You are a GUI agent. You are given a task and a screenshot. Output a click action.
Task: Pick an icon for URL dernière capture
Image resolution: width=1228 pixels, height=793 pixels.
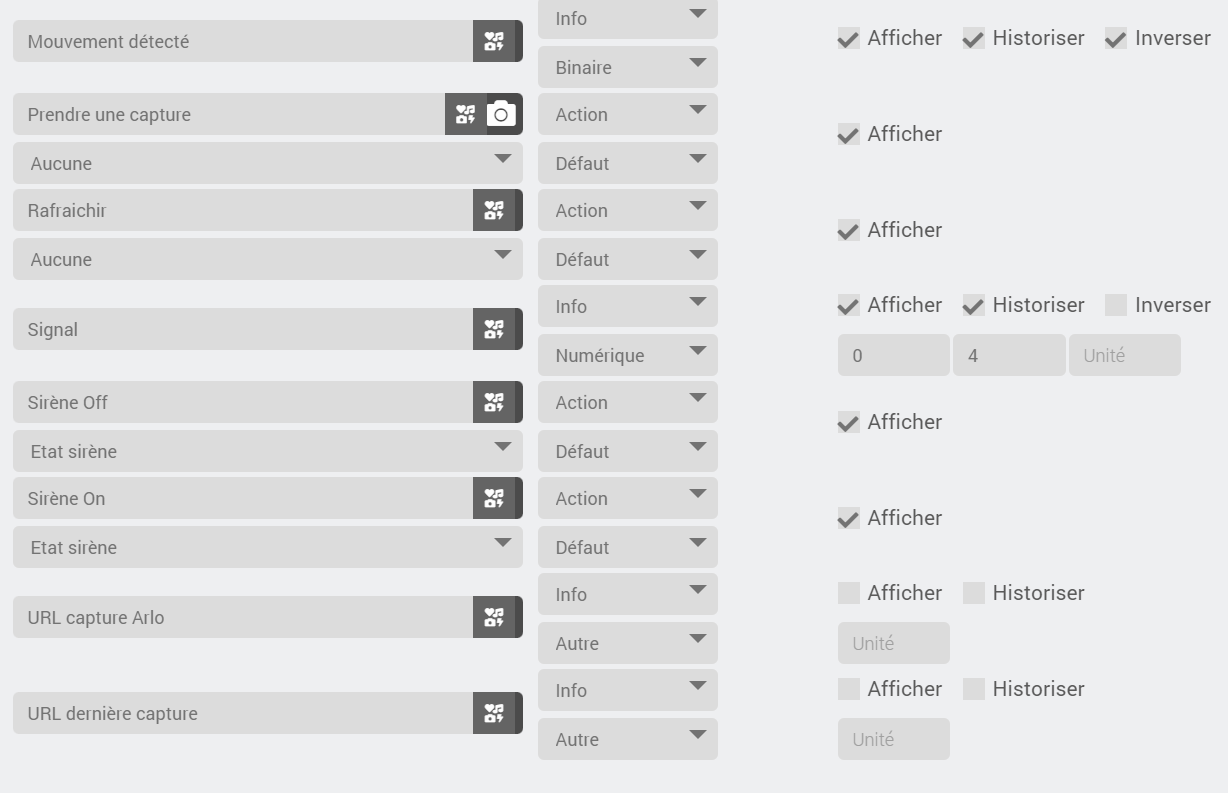tap(495, 713)
